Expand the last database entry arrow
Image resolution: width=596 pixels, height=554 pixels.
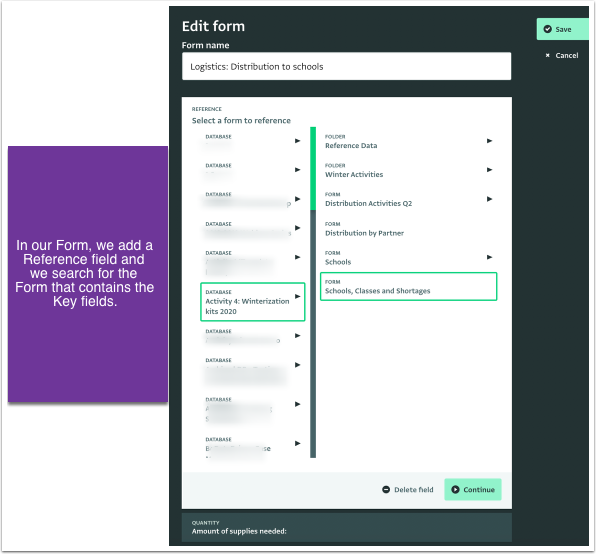pos(298,443)
